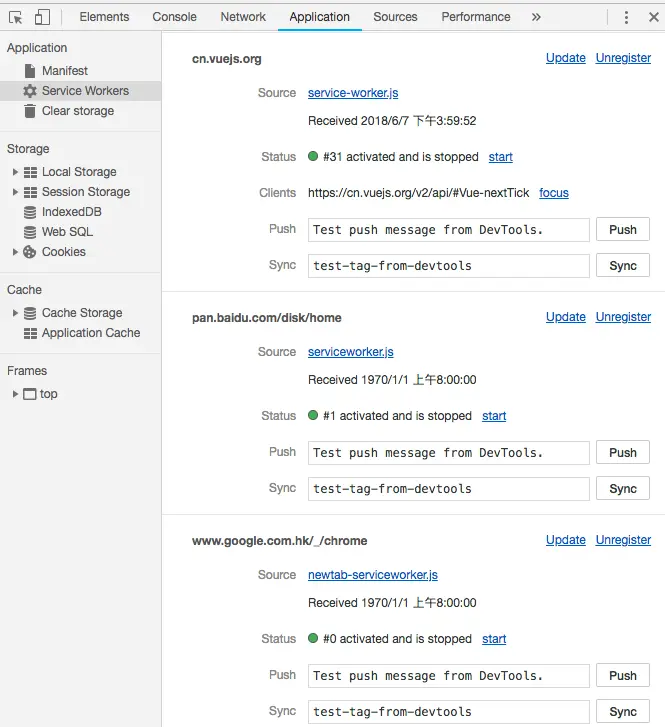Click the google.com.hk push message field
Screen dimensions: 665x727
pyautogui.click(x=448, y=676)
